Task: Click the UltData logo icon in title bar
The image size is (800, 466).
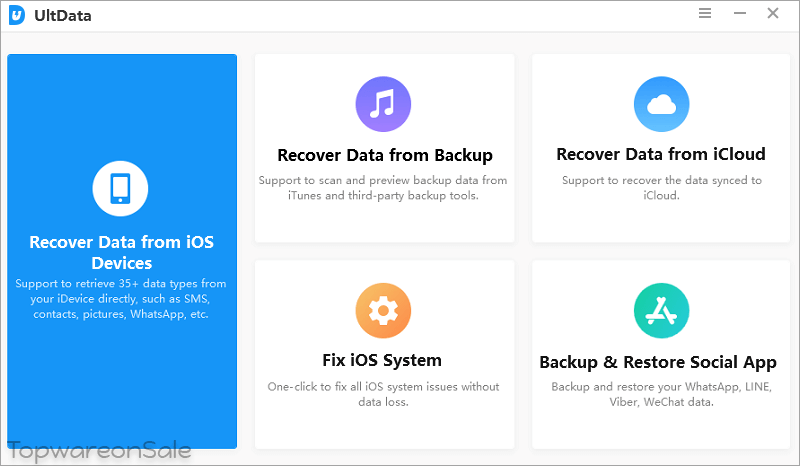Action: tap(17, 15)
